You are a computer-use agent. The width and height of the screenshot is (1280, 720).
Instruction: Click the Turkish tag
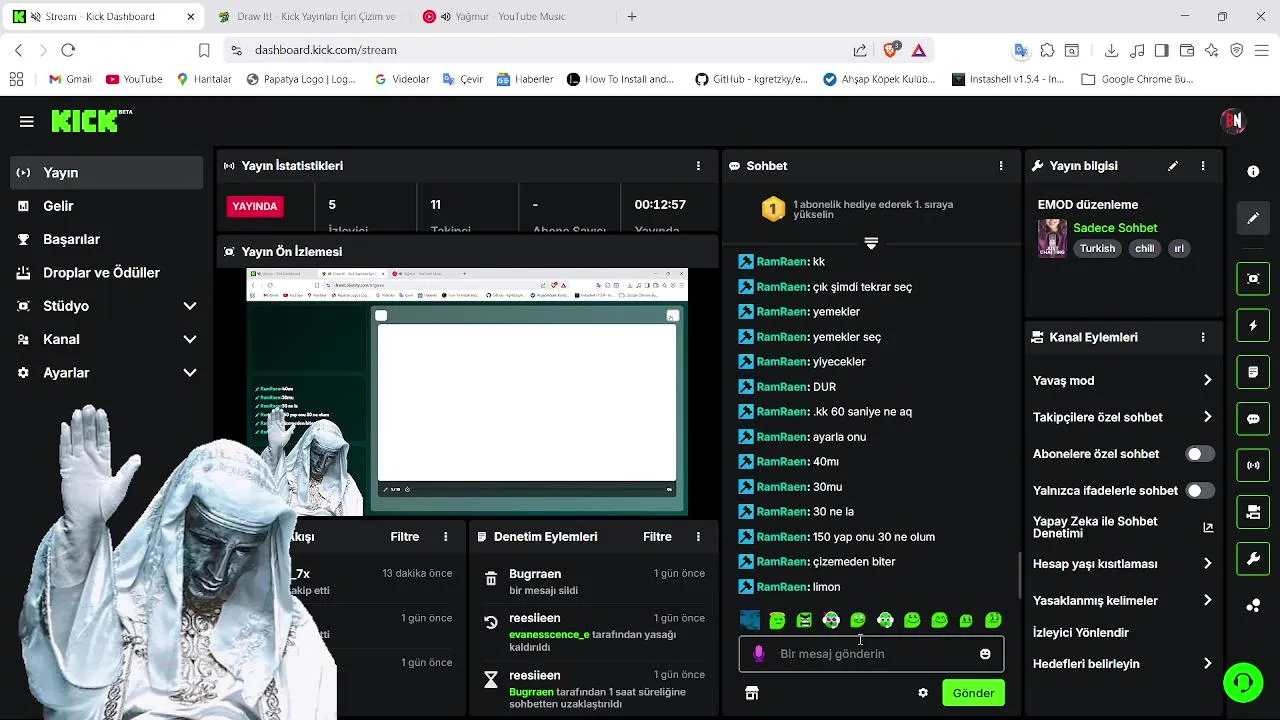(x=1097, y=249)
